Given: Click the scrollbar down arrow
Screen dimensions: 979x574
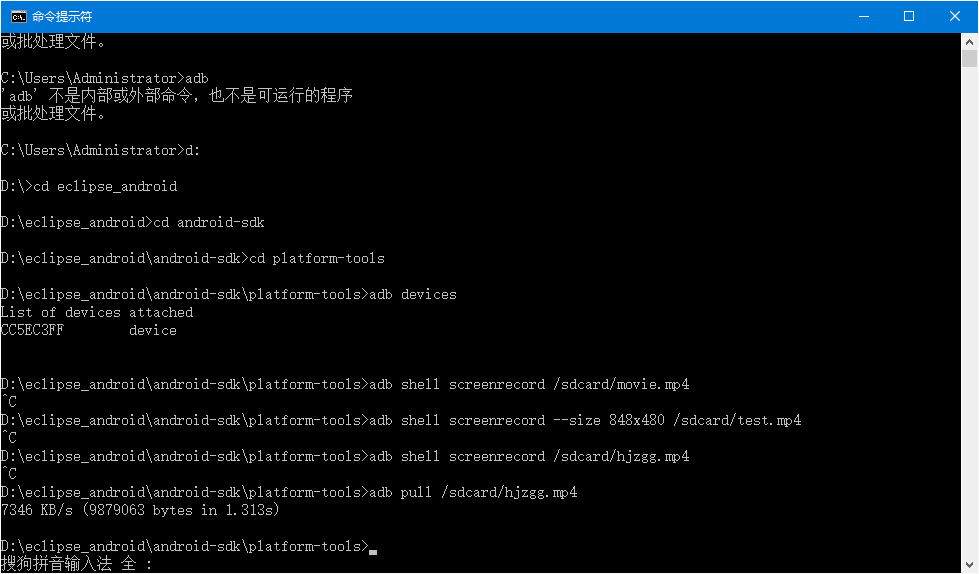Looking at the screenshot, I should [x=969, y=565].
